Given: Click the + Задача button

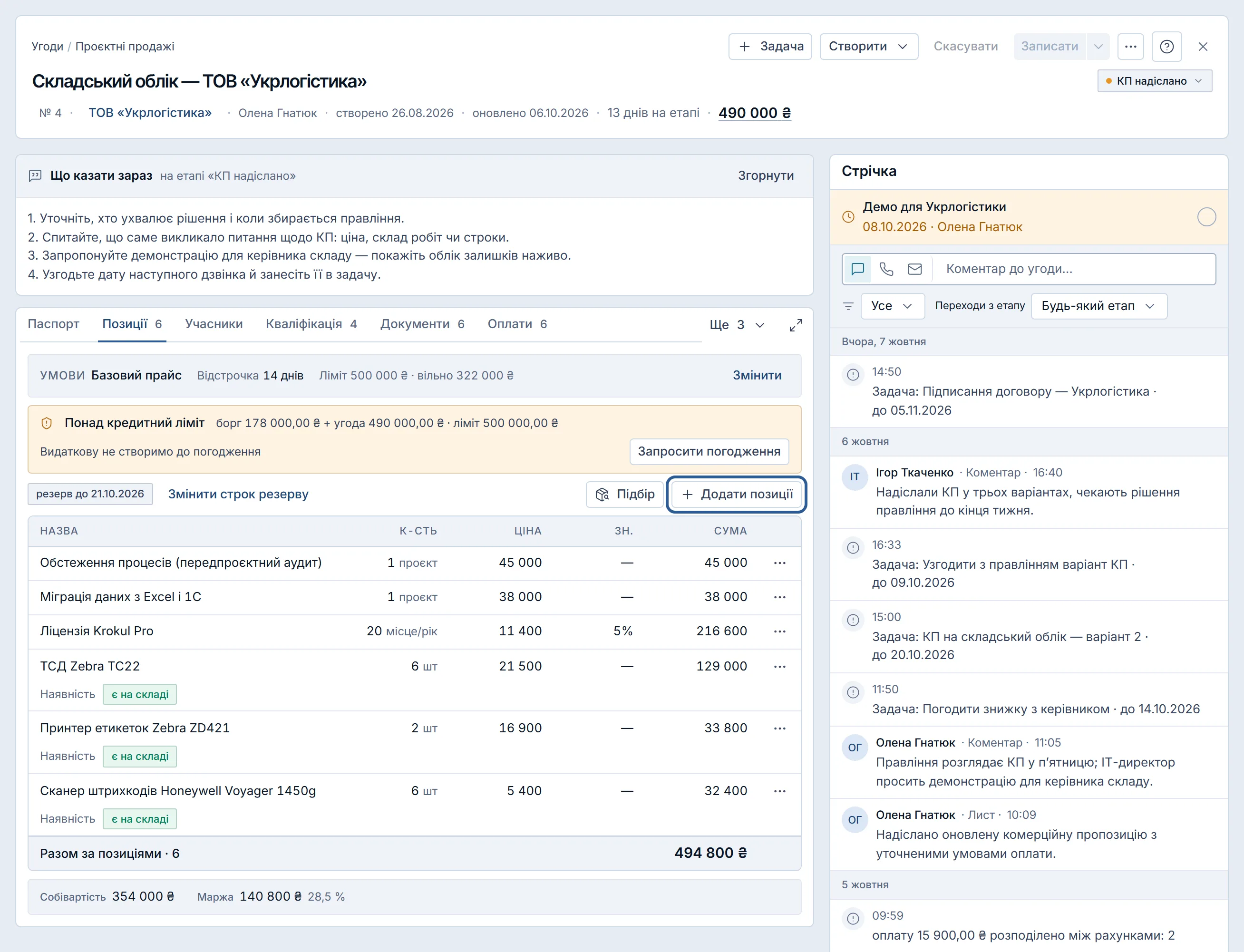Looking at the screenshot, I should 769,47.
